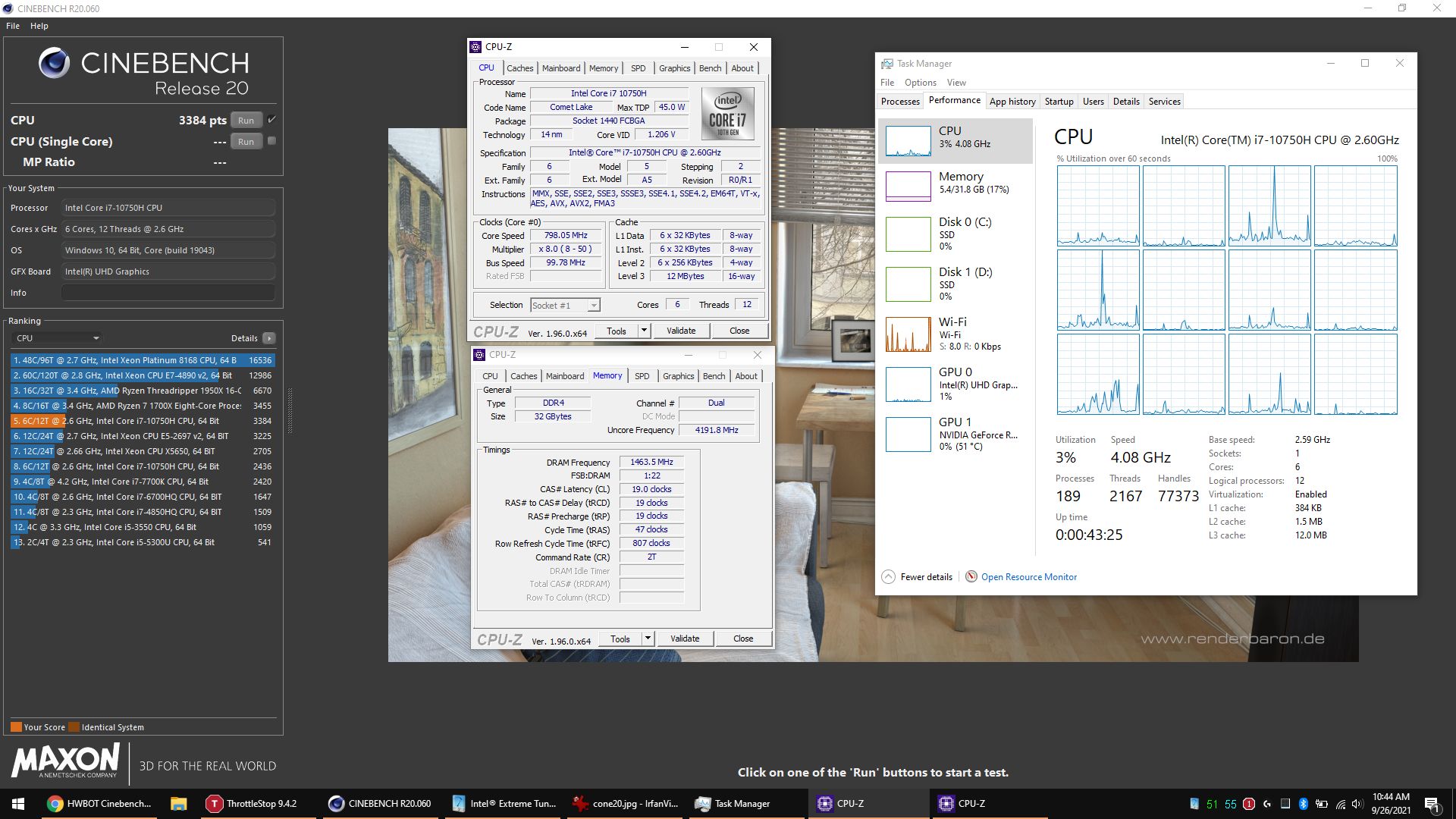Screen dimensions: 1456x819
Task: Open SPD tab in lower CPU-Z window
Action: click(642, 376)
